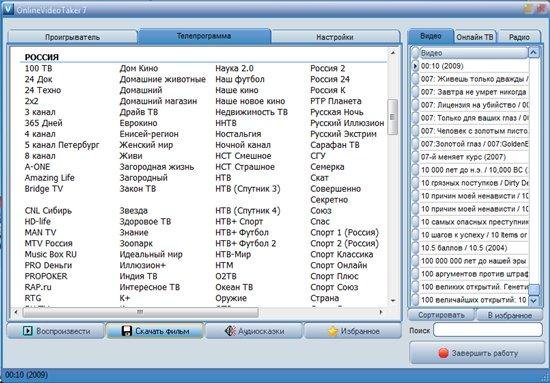The height and width of the screenshot is (383, 550).
Task: Open the Еврокино channel link
Action: tap(138, 123)
